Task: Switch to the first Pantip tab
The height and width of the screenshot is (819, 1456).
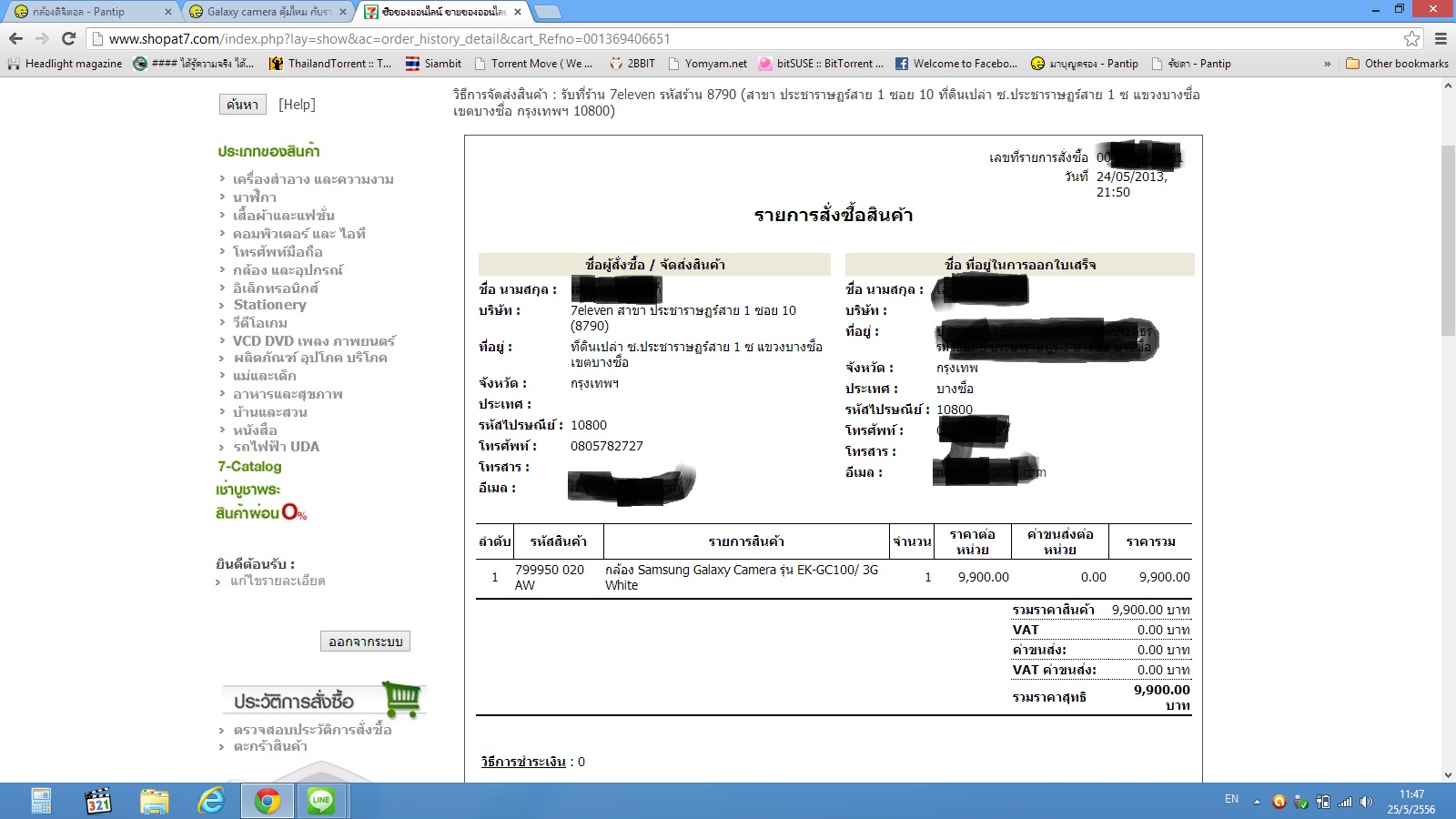Action: [89, 12]
